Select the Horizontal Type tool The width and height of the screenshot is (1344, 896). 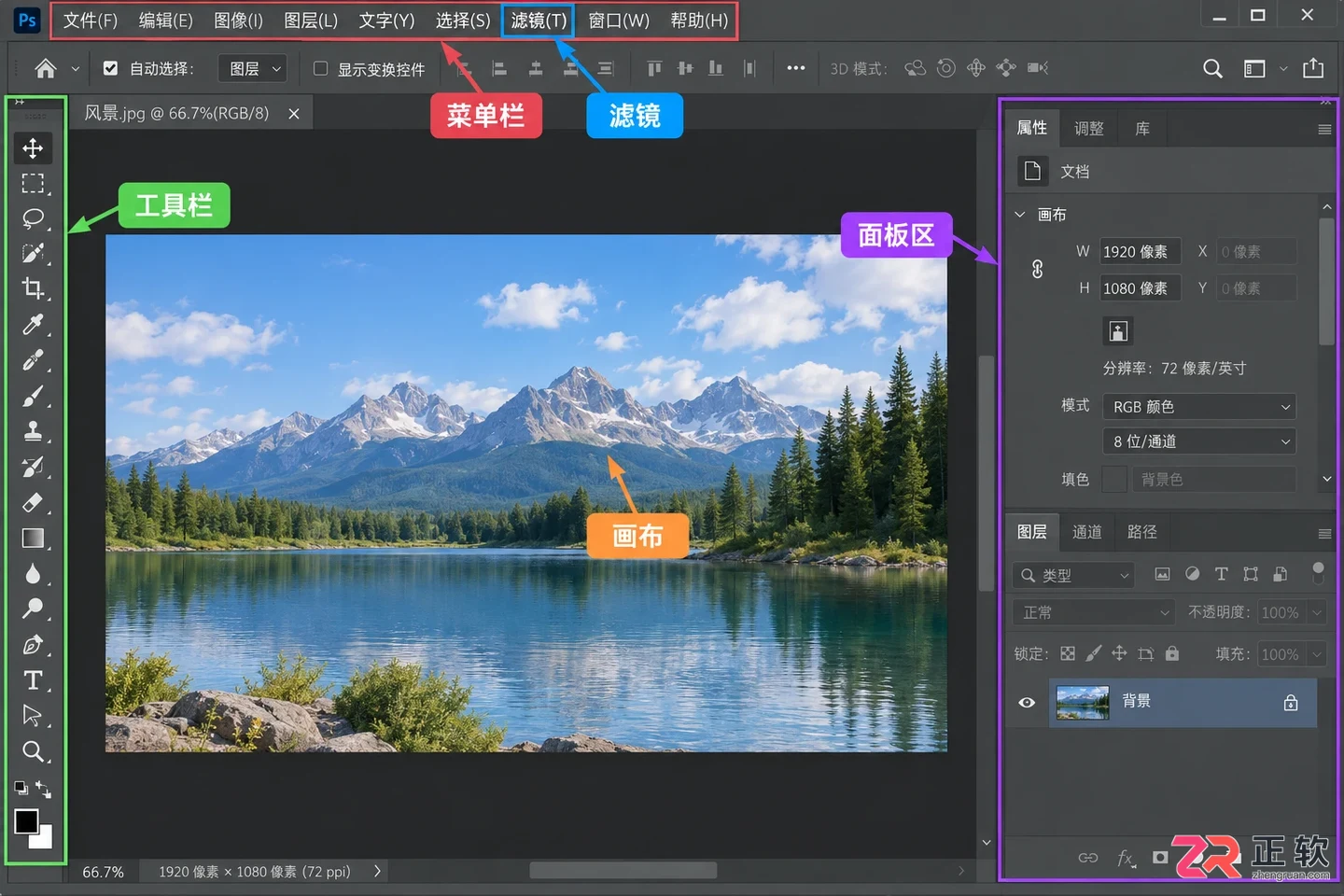pyautogui.click(x=33, y=679)
